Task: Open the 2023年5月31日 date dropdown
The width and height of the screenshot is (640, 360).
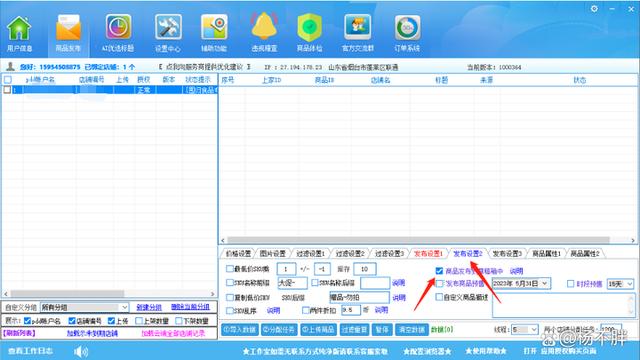Action: click(521, 283)
